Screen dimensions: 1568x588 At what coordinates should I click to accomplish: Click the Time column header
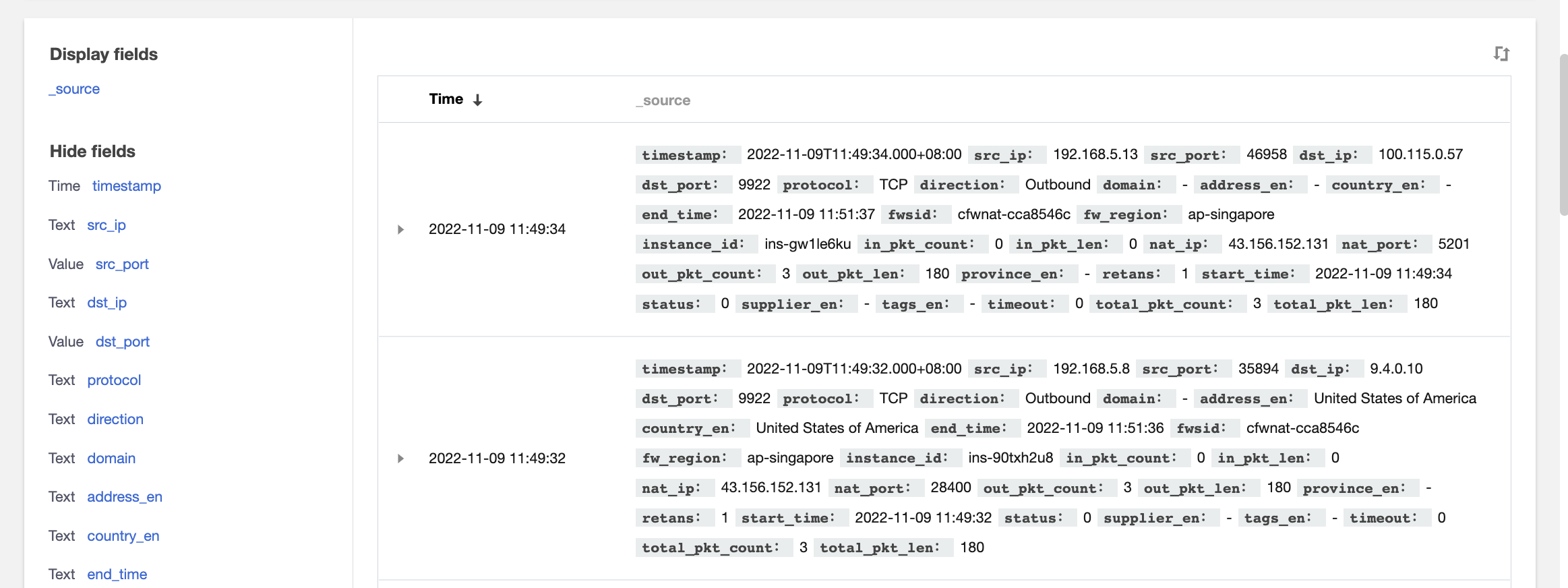tap(446, 99)
